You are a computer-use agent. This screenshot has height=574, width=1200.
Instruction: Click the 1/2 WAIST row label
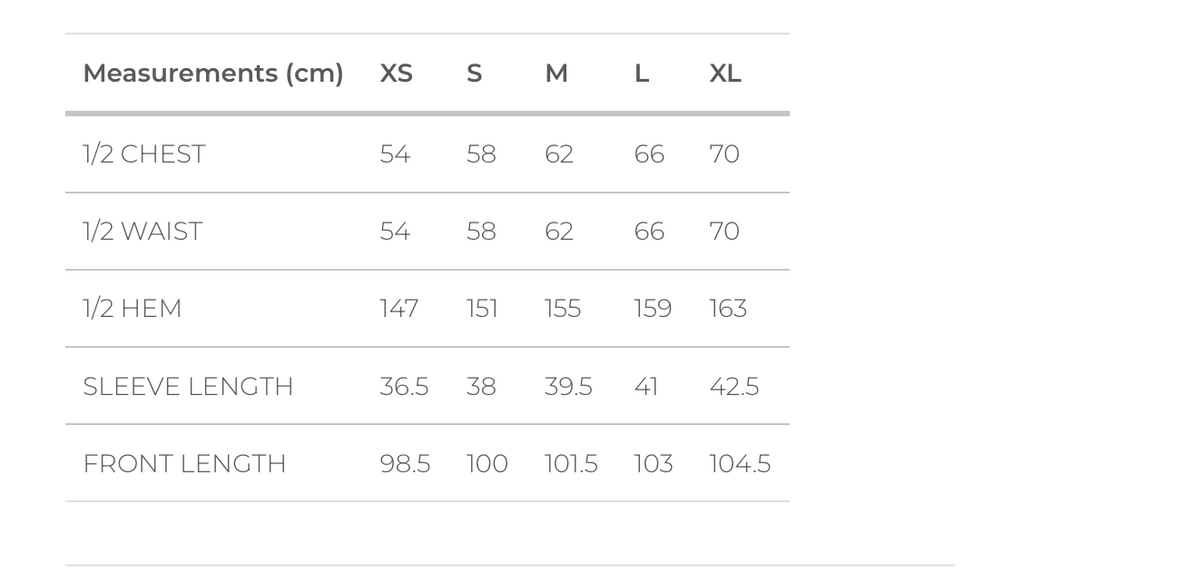pos(142,231)
